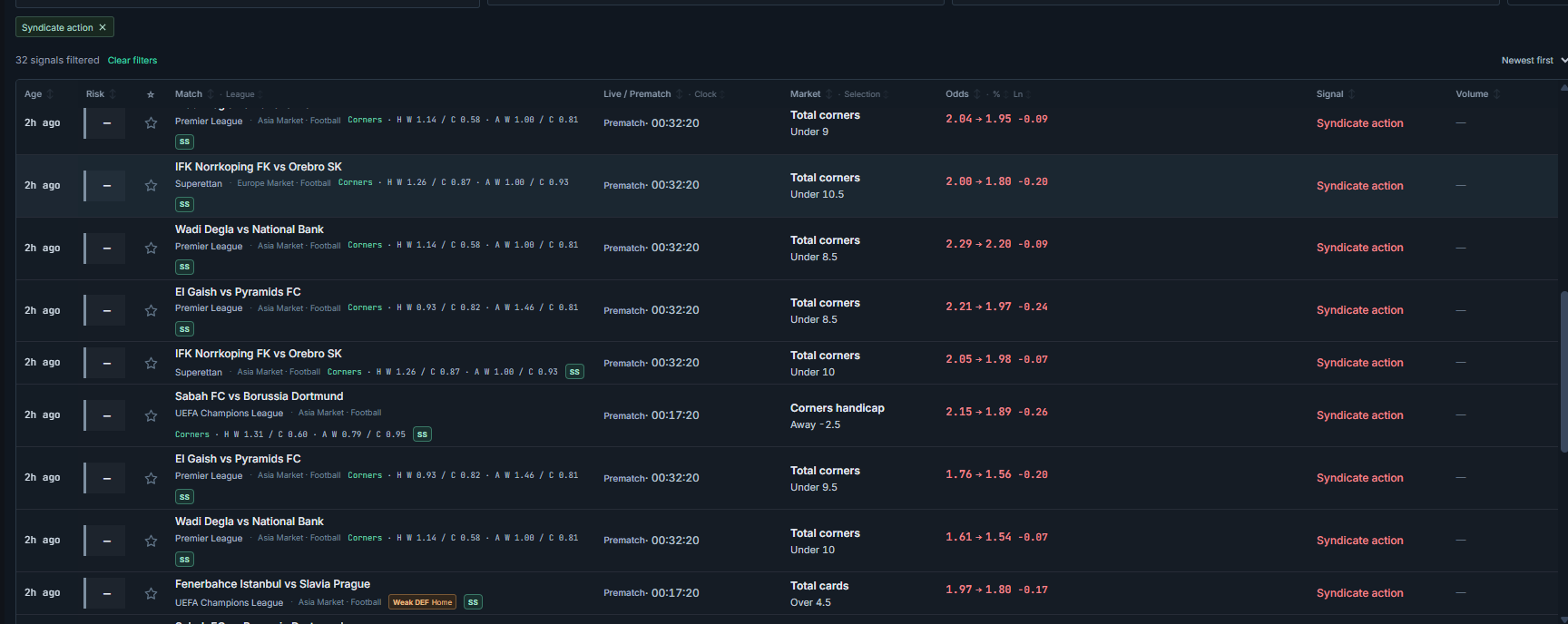Toggle risk dash for El Gaish Under 9.5
The image size is (1568, 624).
pyautogui.click(x=106, y=479)
